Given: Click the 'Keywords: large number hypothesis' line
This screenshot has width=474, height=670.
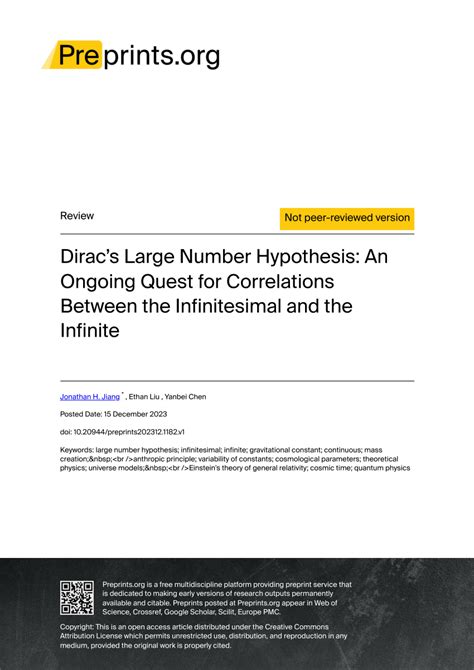Looking at the screenshot, I should pyautogui.click(x=221, y=450).
